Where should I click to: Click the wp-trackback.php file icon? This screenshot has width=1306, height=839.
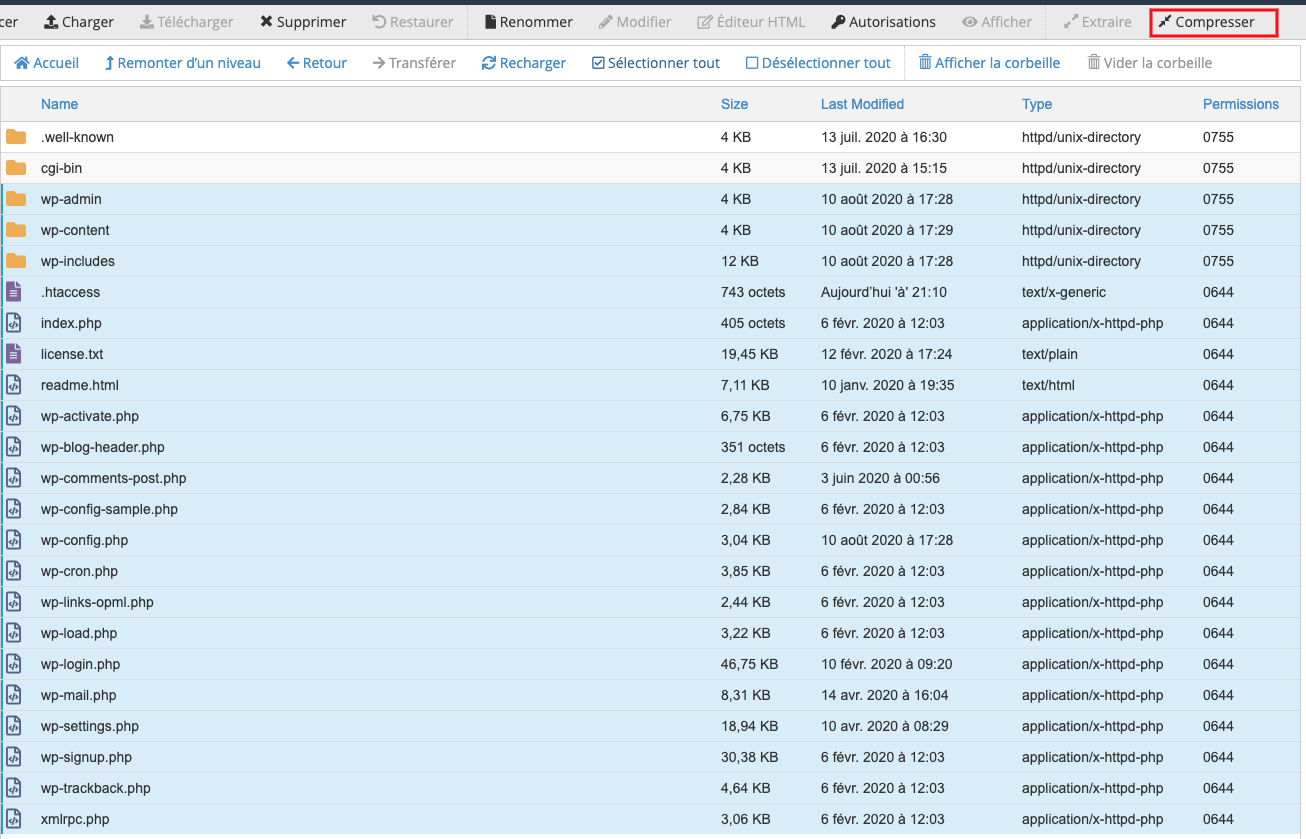(x=14, y=788)
